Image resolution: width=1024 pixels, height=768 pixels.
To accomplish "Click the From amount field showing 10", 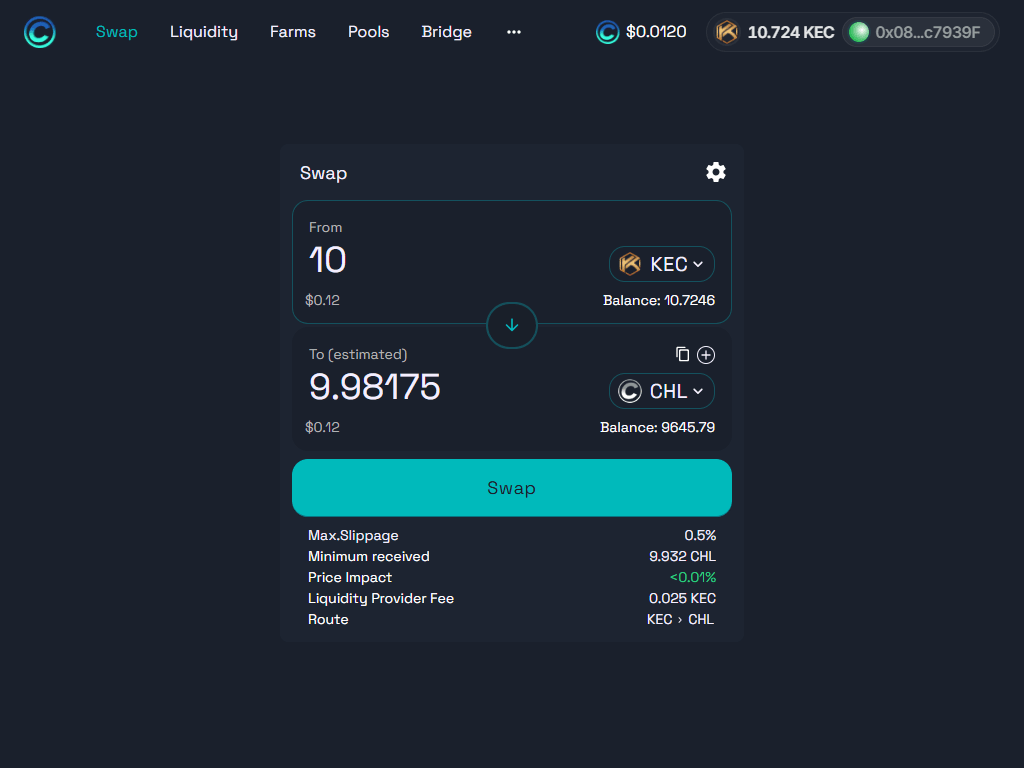I will (x=327, y=260).
